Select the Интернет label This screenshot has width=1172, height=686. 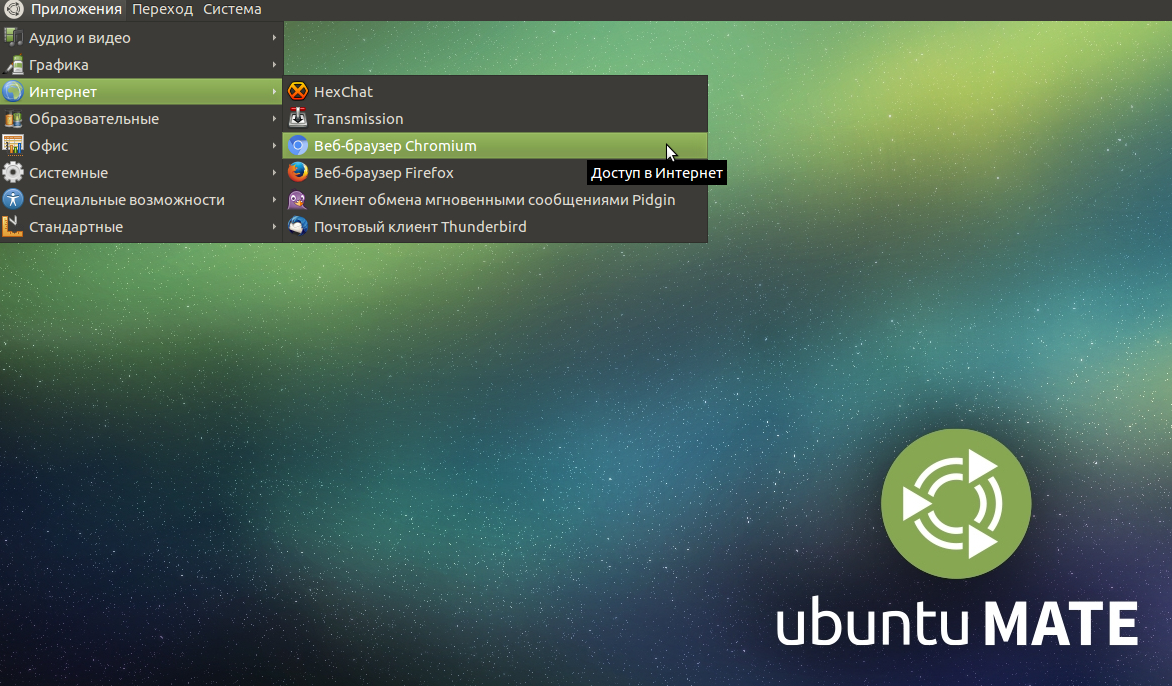(63, 92)
